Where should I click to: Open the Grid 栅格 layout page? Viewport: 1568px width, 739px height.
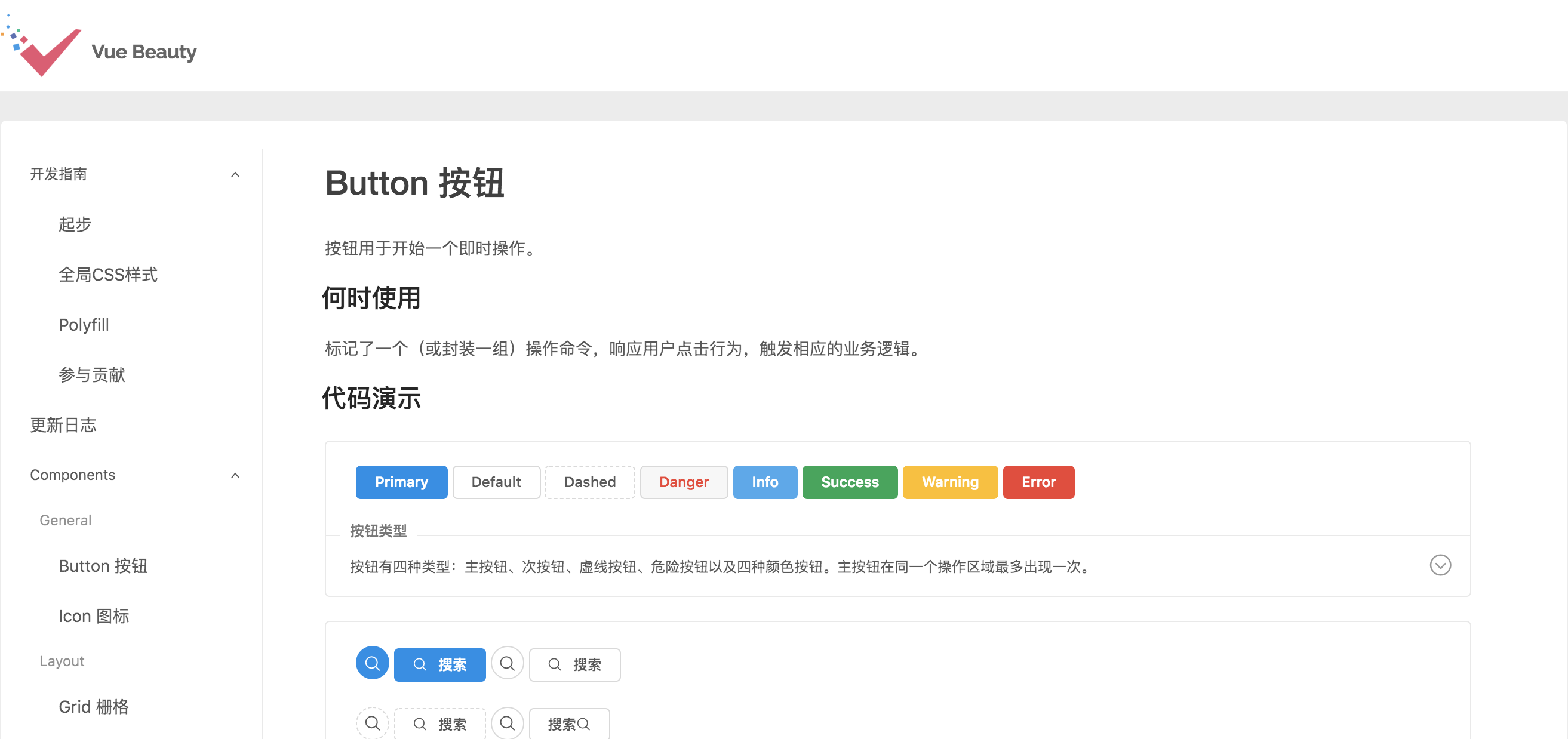[94, 707]
